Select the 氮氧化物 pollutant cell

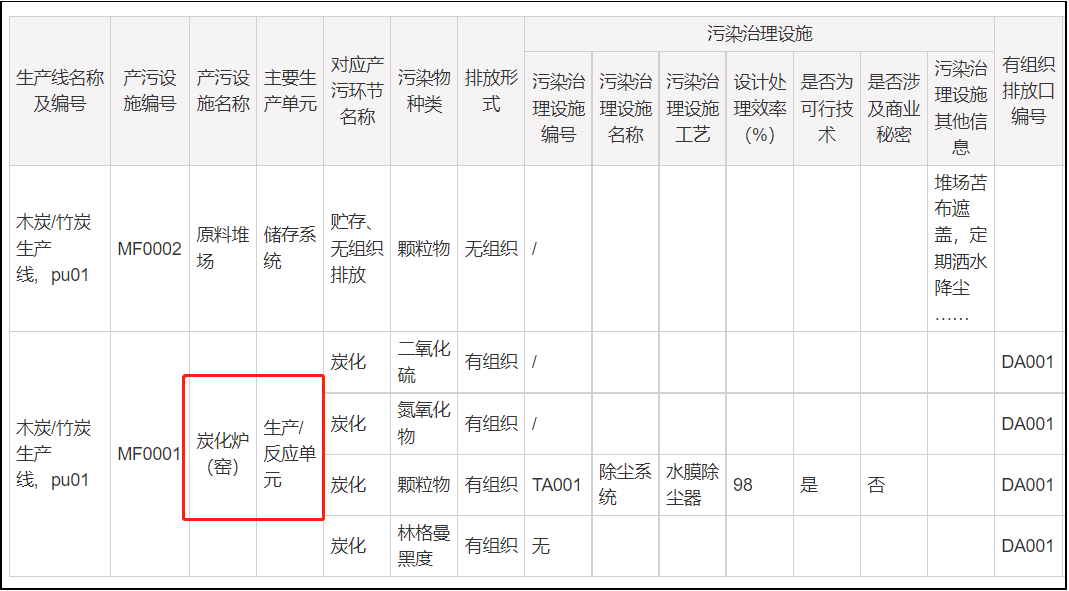pyautogui.click(x=422, y=423)
